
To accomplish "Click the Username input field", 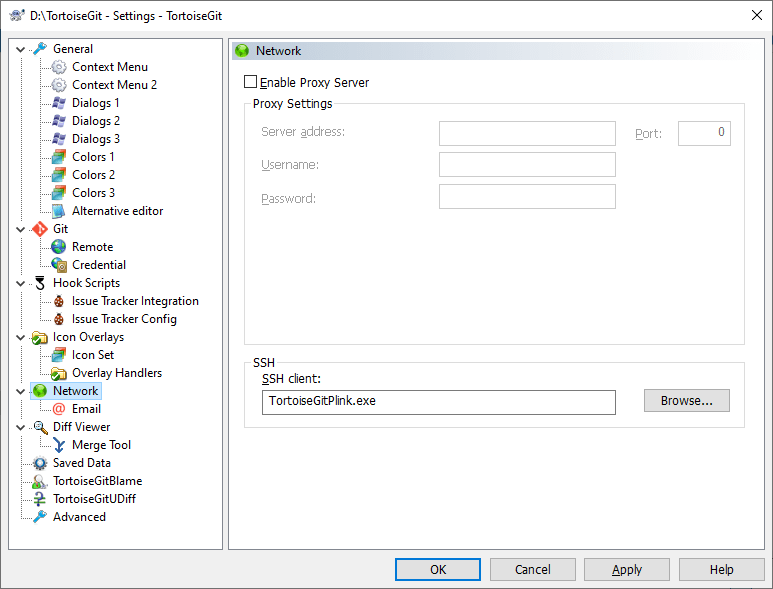I will pos(527,164).
